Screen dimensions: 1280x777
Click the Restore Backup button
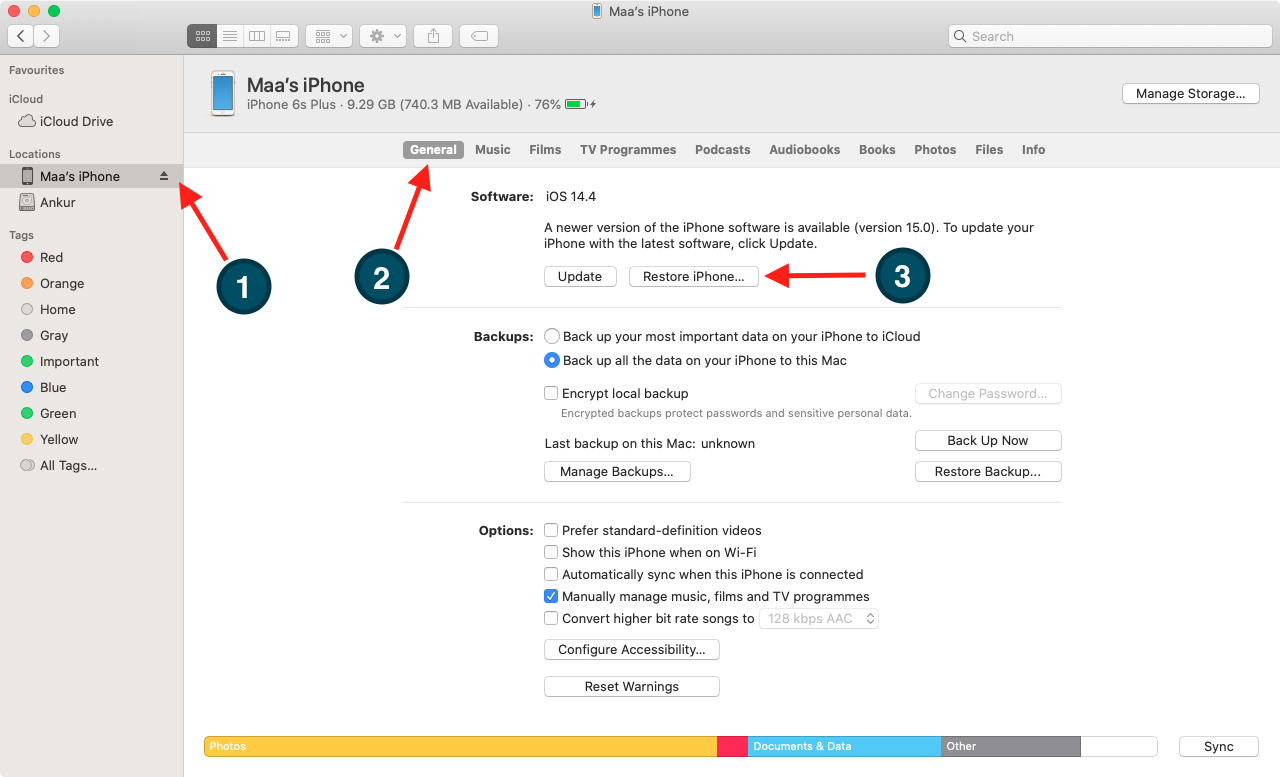coord(988,471)
